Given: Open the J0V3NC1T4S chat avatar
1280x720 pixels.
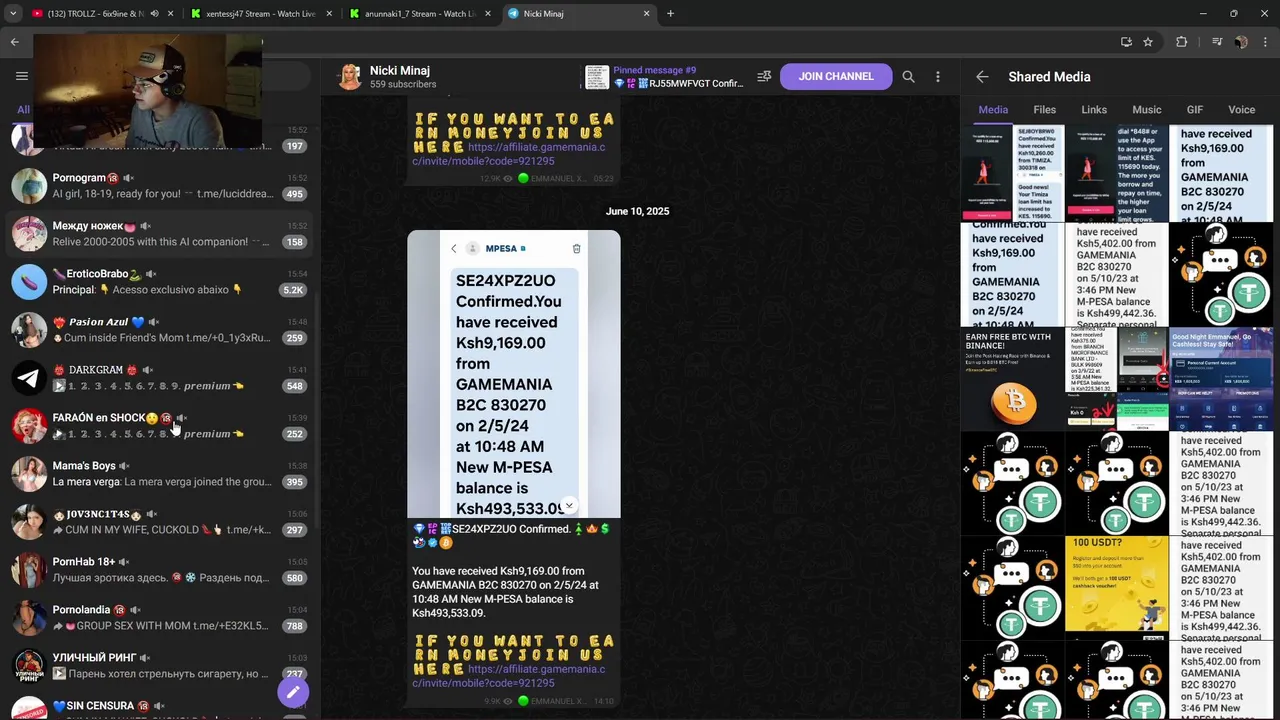Looking at the screenshot, I should coord(29,522).
